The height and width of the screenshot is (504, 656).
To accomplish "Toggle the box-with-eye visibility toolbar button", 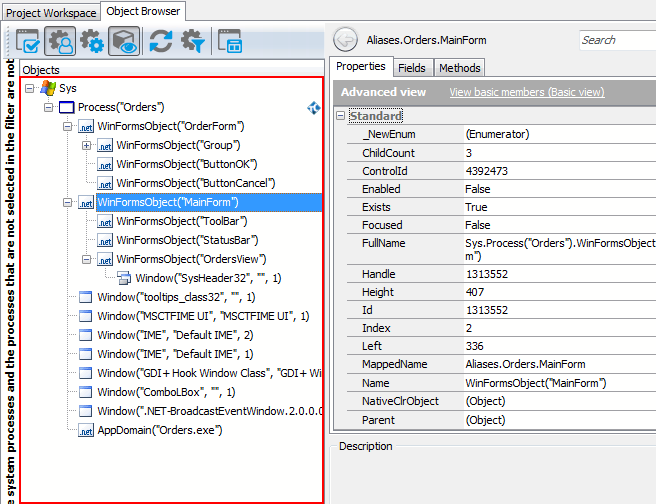I will click(x=124, y=40).
